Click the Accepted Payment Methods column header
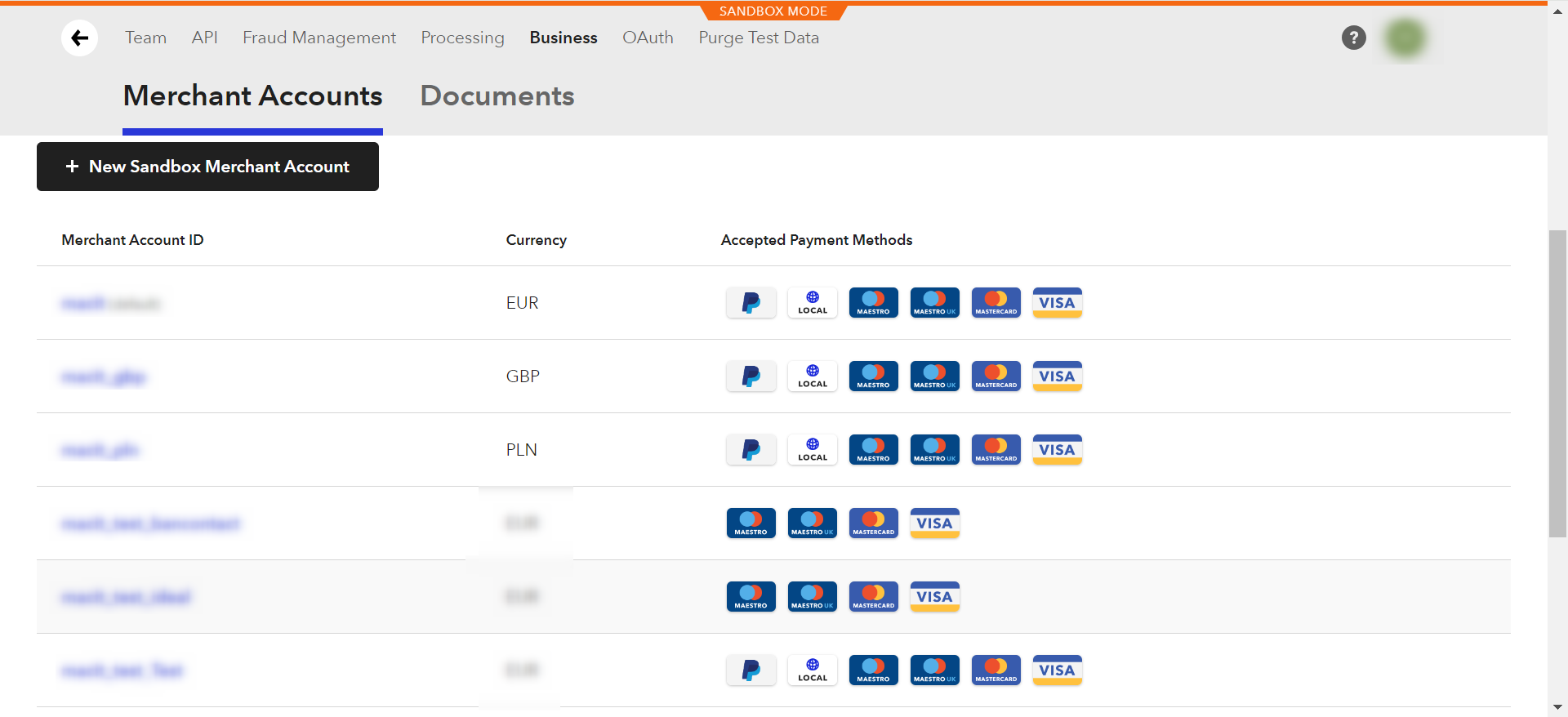This screenshot has height=717, width=1568. pos(817,240)
